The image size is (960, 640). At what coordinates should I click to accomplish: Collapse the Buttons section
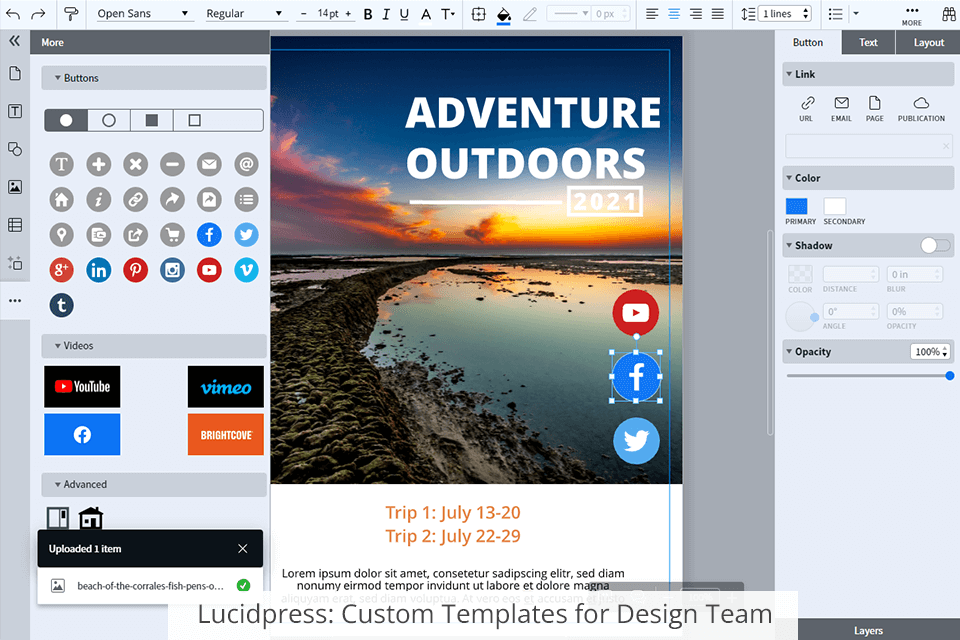[154, 78]
